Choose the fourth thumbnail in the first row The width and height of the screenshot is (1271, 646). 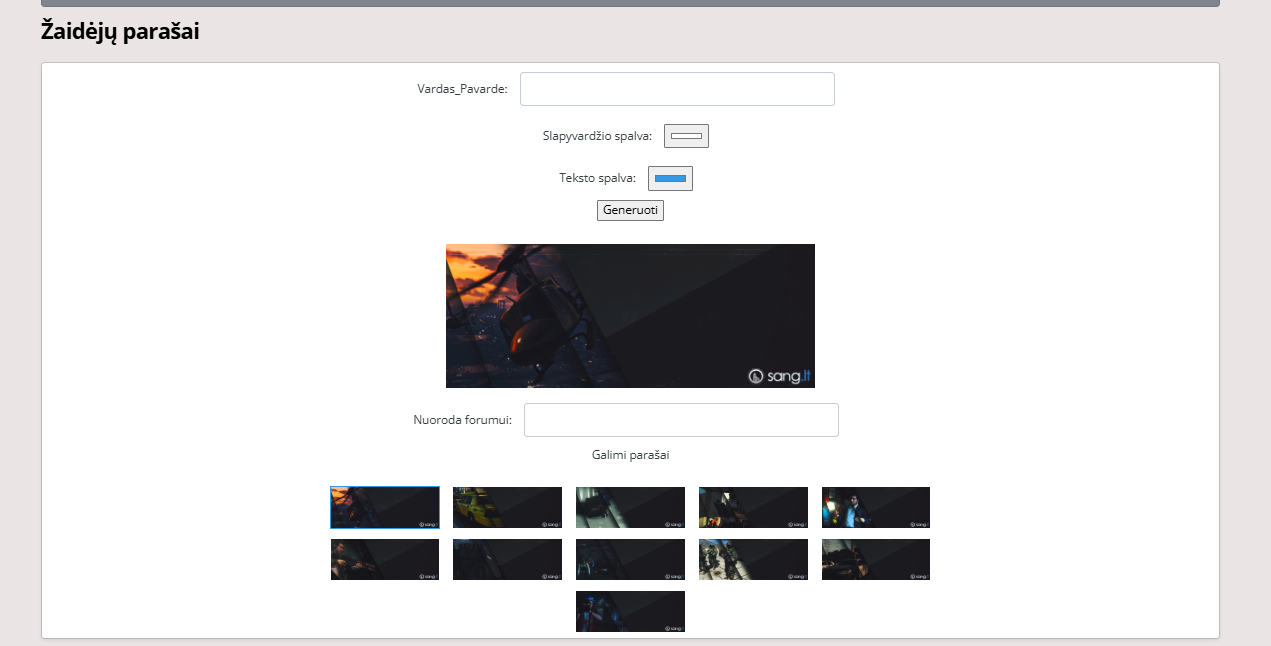click(x=753, y=507)
